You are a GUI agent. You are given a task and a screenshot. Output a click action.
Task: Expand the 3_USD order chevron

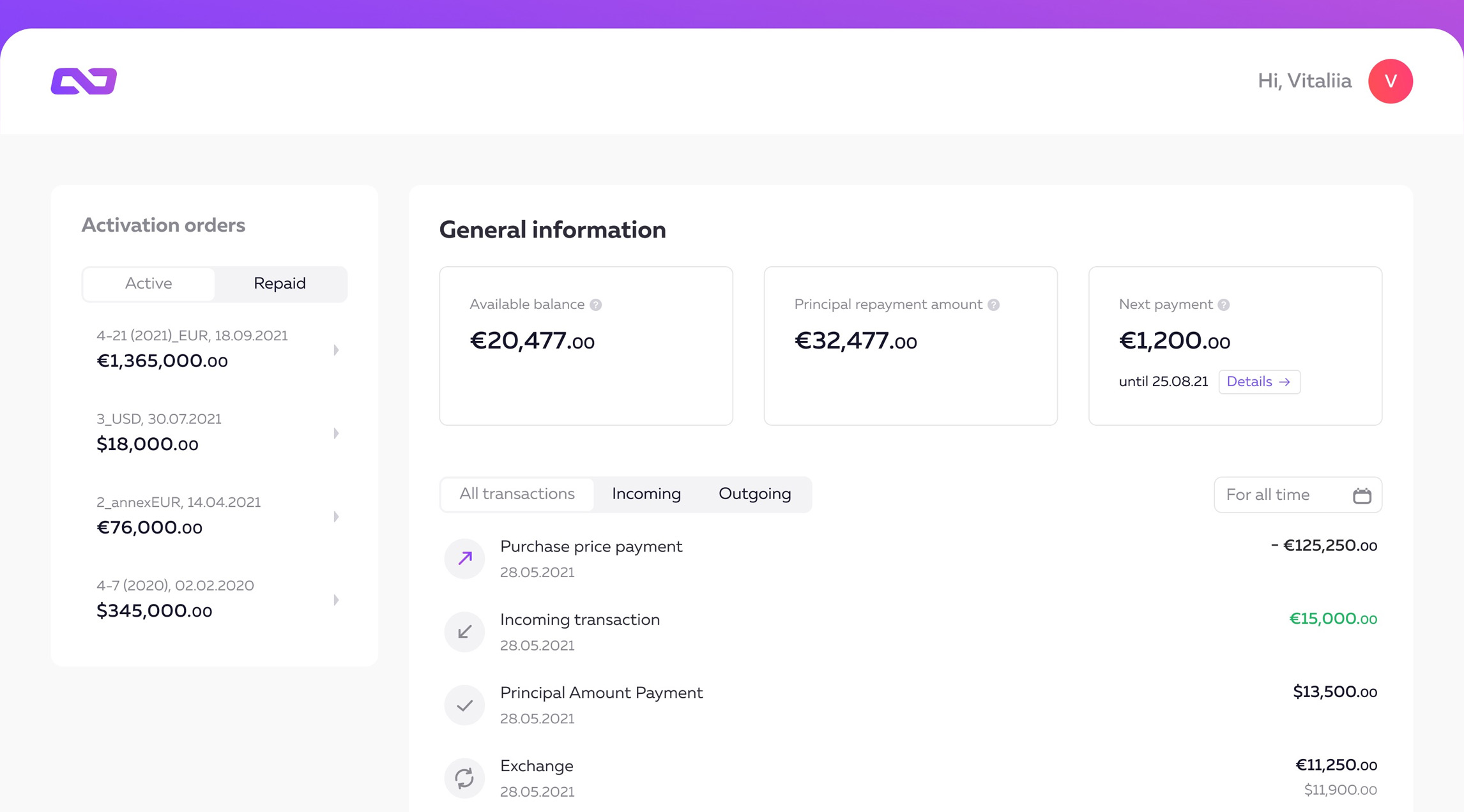point(336,433)
